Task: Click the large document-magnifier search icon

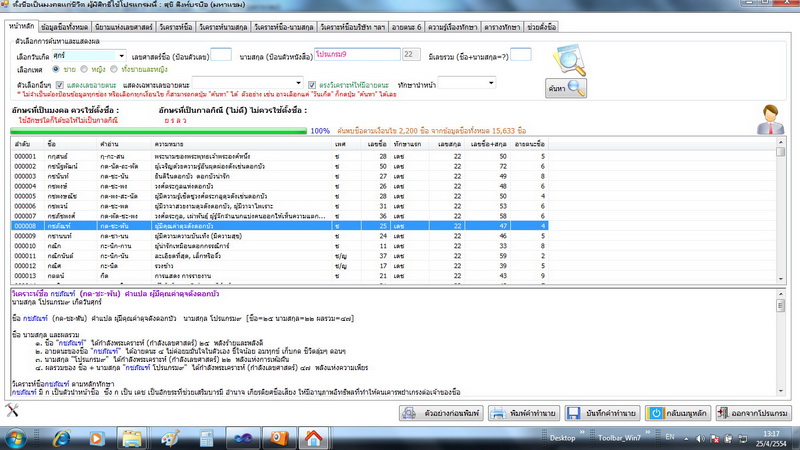Action: (569, 60)
